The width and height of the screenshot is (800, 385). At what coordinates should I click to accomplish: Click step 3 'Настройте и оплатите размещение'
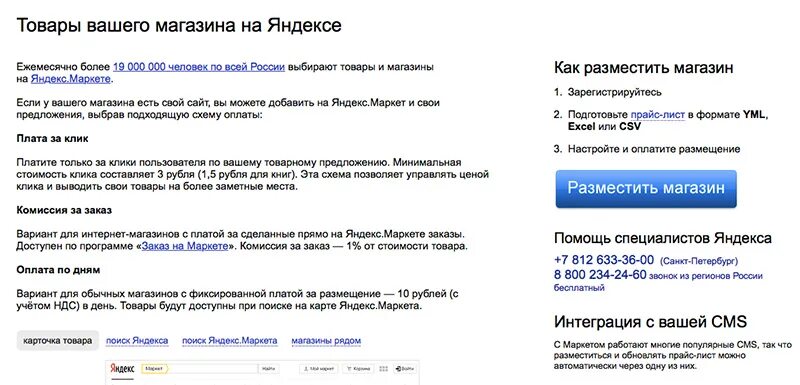654,149
